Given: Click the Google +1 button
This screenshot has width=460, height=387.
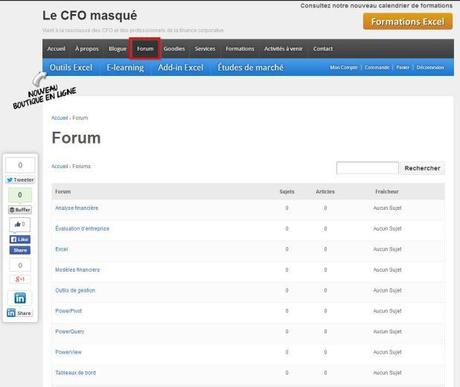Looking at the screenshot, I should click(20, 279).
